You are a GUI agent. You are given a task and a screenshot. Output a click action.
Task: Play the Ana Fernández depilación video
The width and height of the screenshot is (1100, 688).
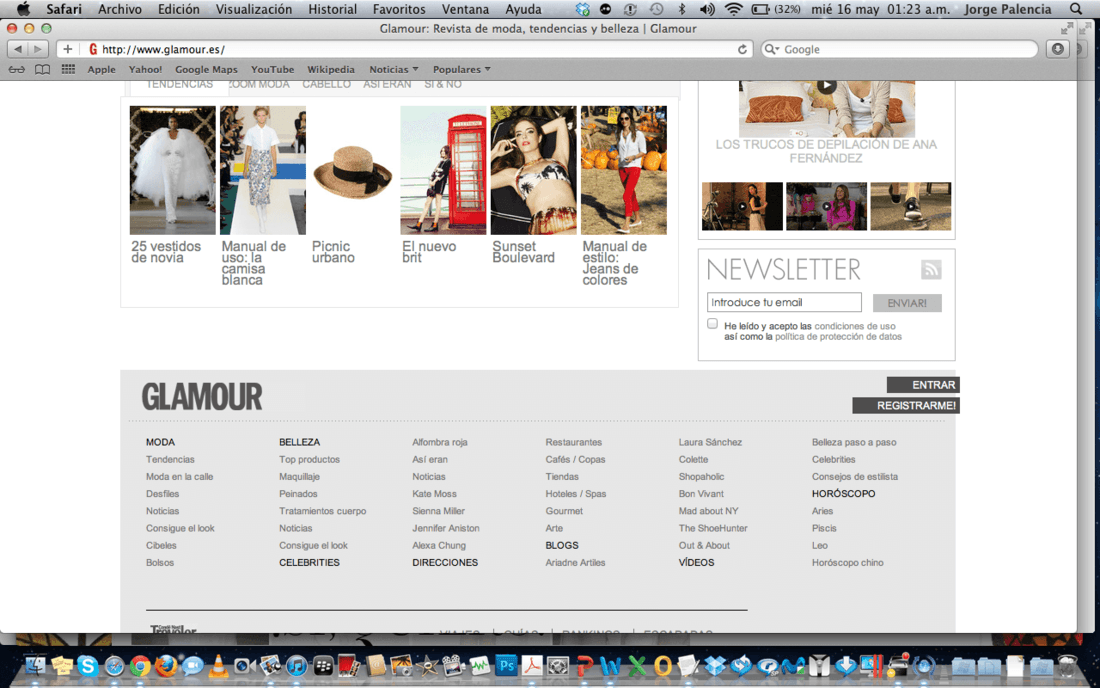826,86
